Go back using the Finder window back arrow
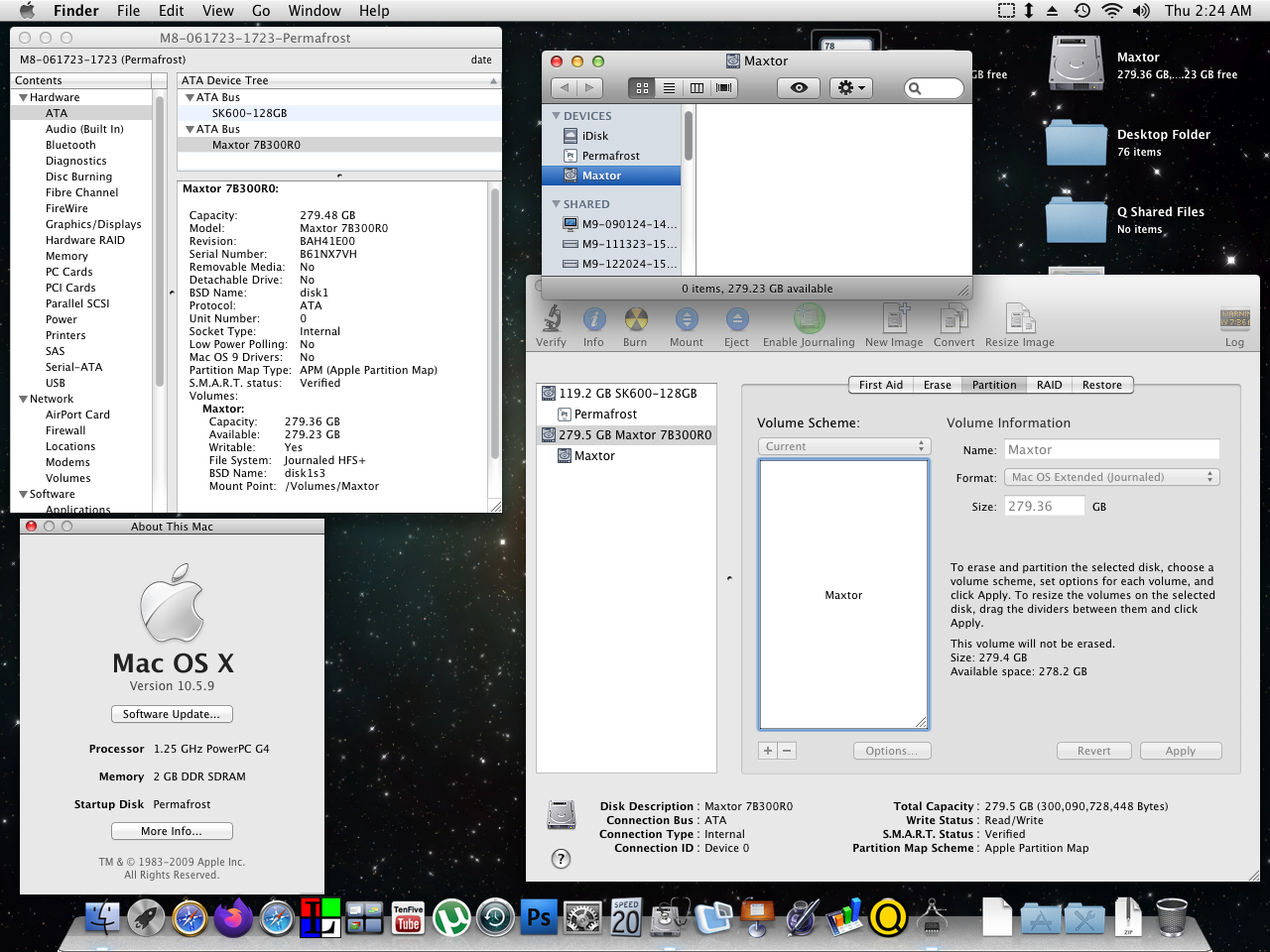Viewport: 1270px width, 952px height. (565, 88)
